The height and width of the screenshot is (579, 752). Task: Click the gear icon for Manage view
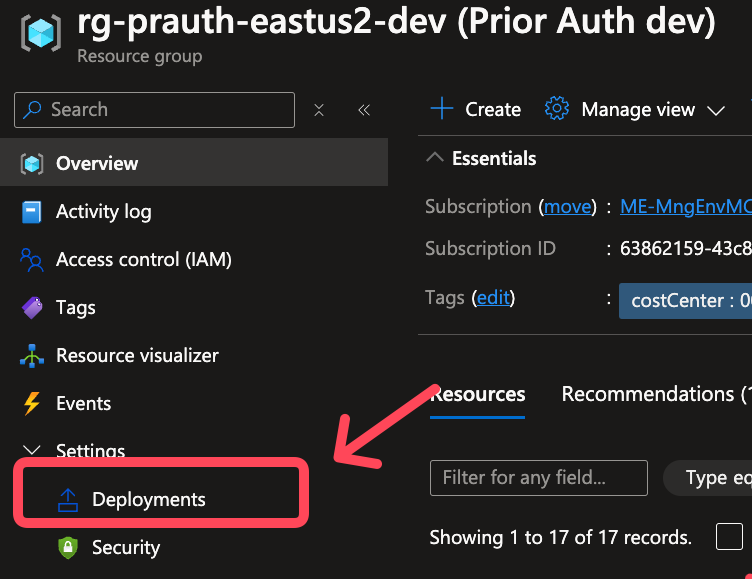557,108
